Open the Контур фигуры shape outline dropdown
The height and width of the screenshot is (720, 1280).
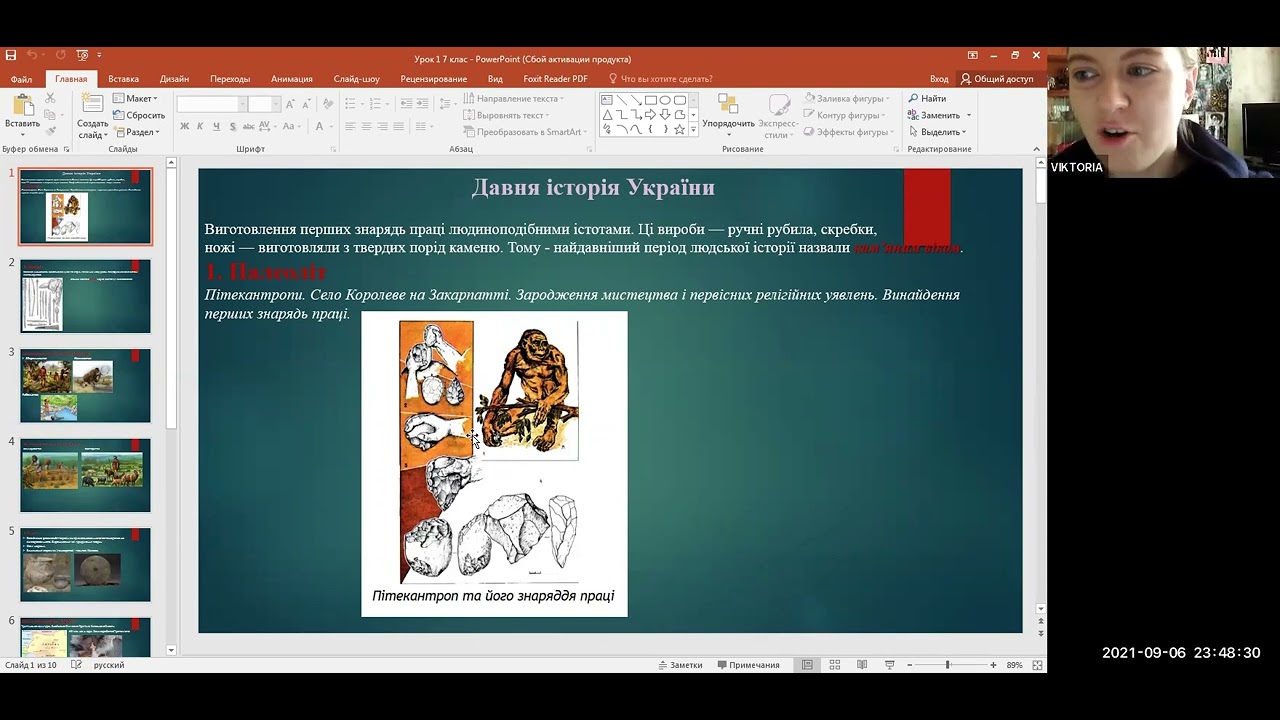click(x=845, y=115)
